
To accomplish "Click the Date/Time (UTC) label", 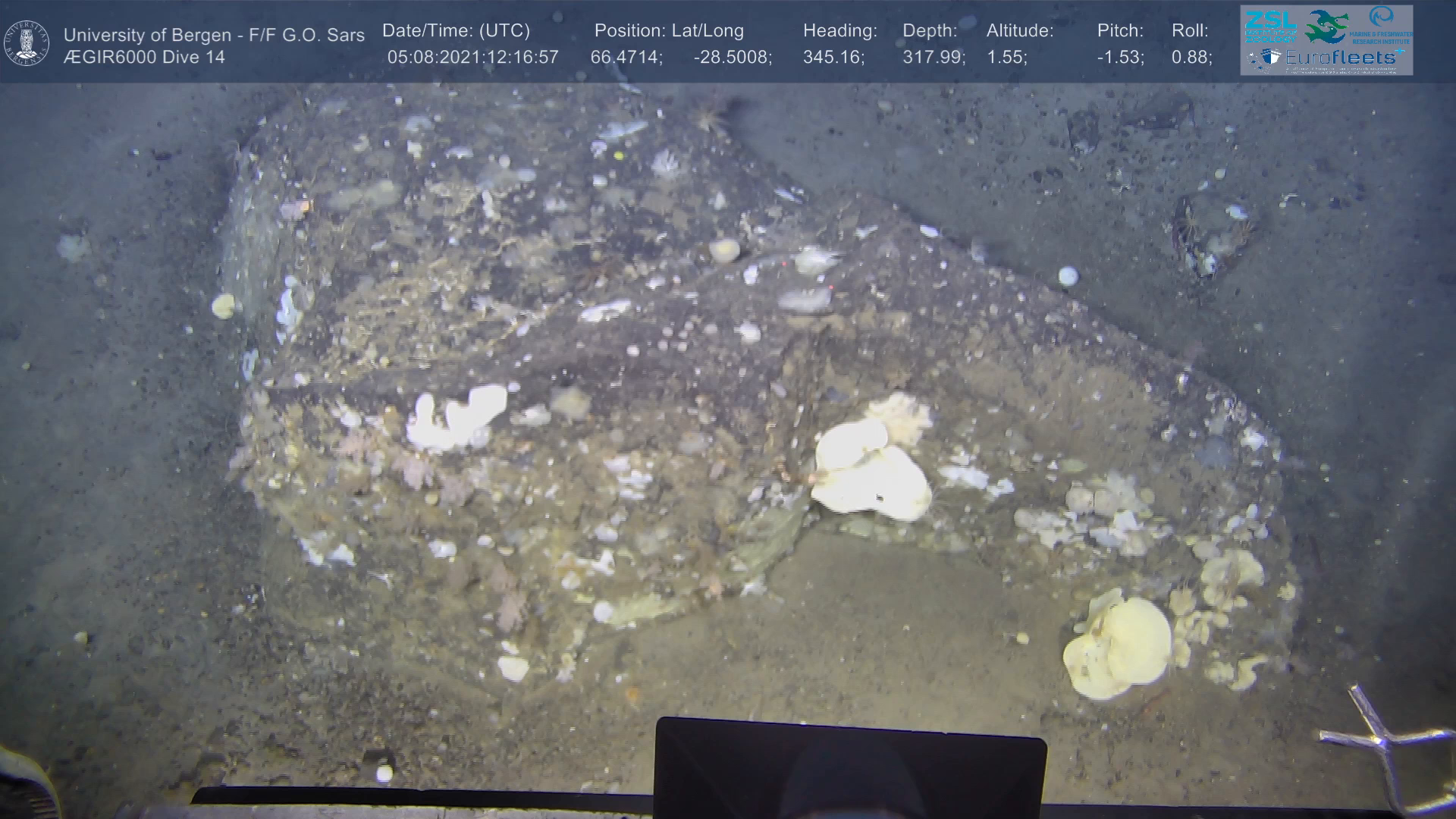I will 456,31.
